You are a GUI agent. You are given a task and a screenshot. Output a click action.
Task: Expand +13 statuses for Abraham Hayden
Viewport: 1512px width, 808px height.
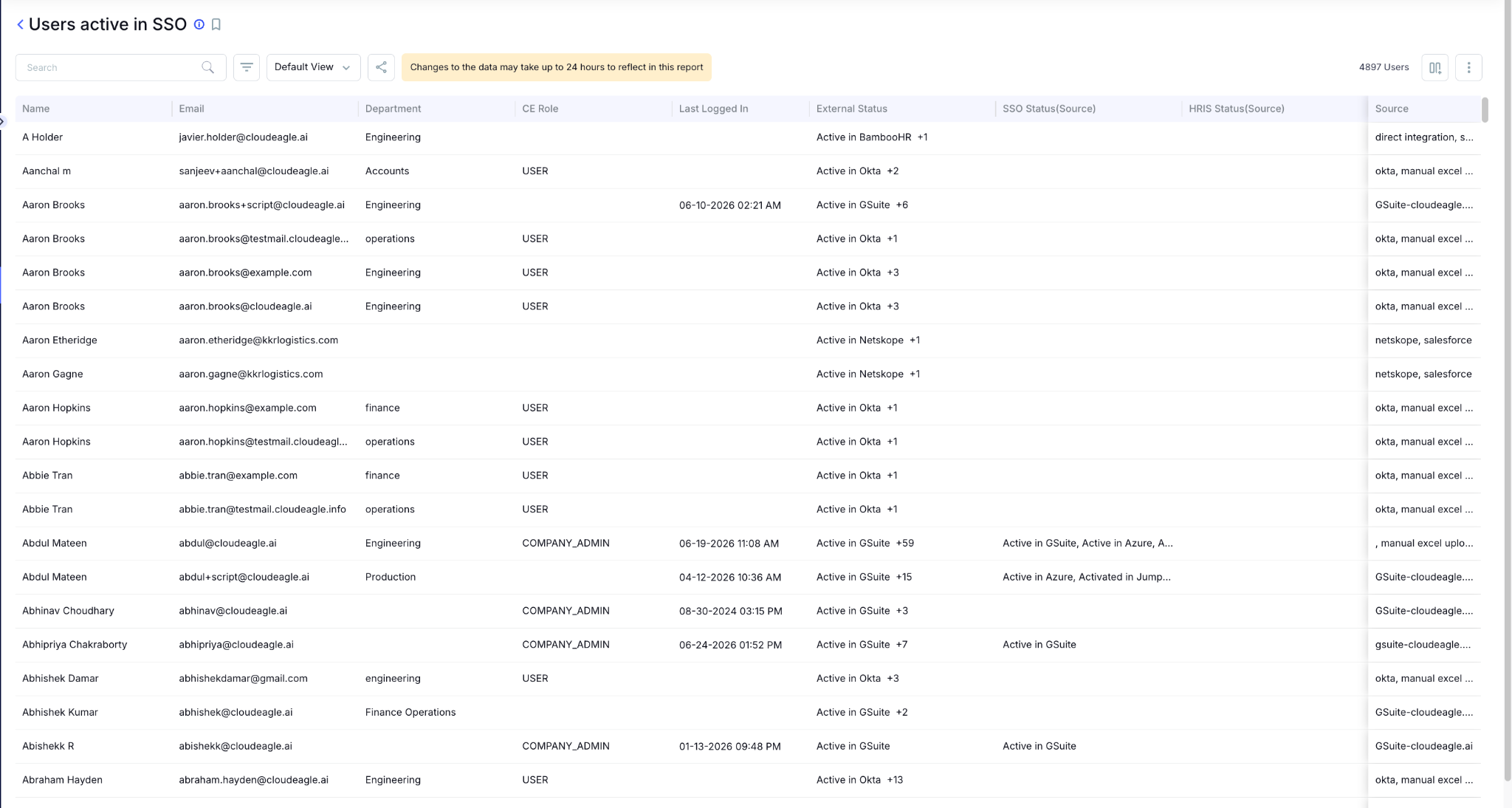pyautogui.click(x=895, y=780)
